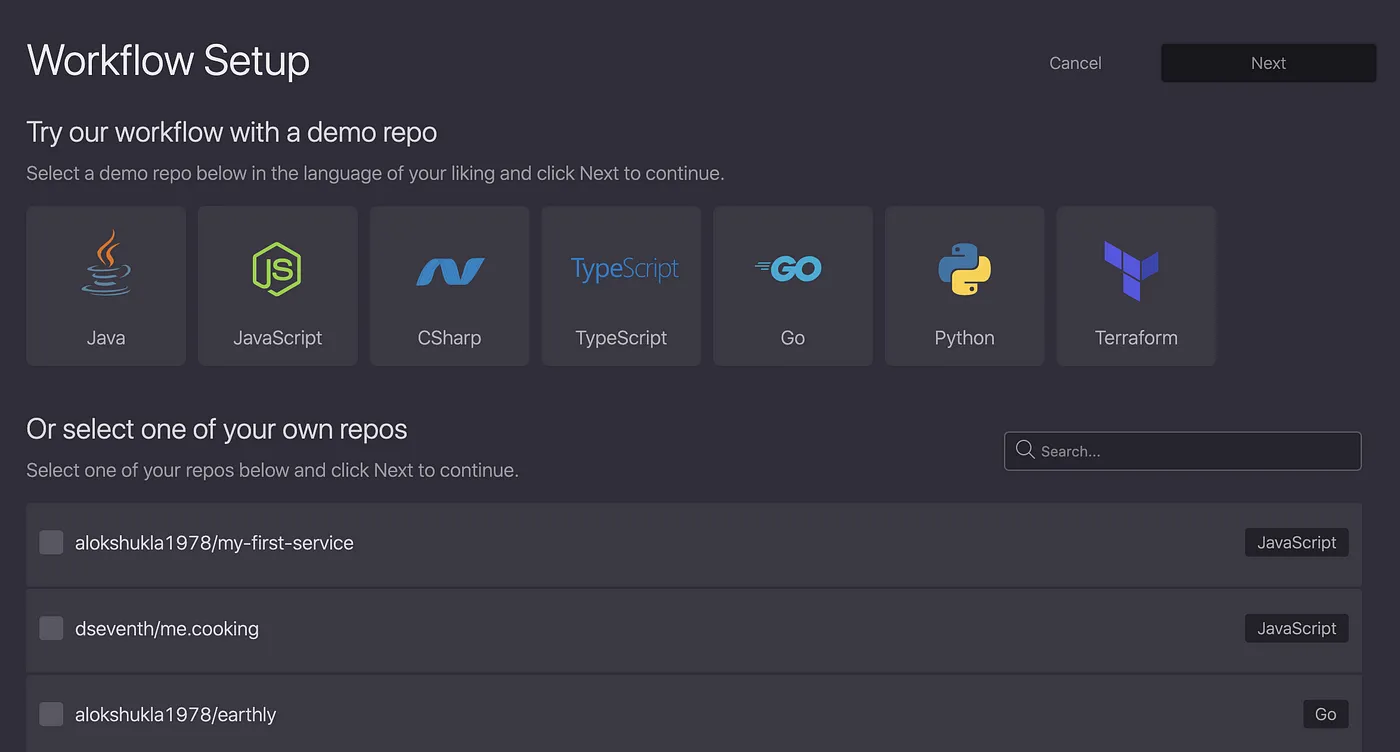The width and height of the screenshot is (1400, 752).
Task: Focus the Search repos input field
Action: point(1182,451)
